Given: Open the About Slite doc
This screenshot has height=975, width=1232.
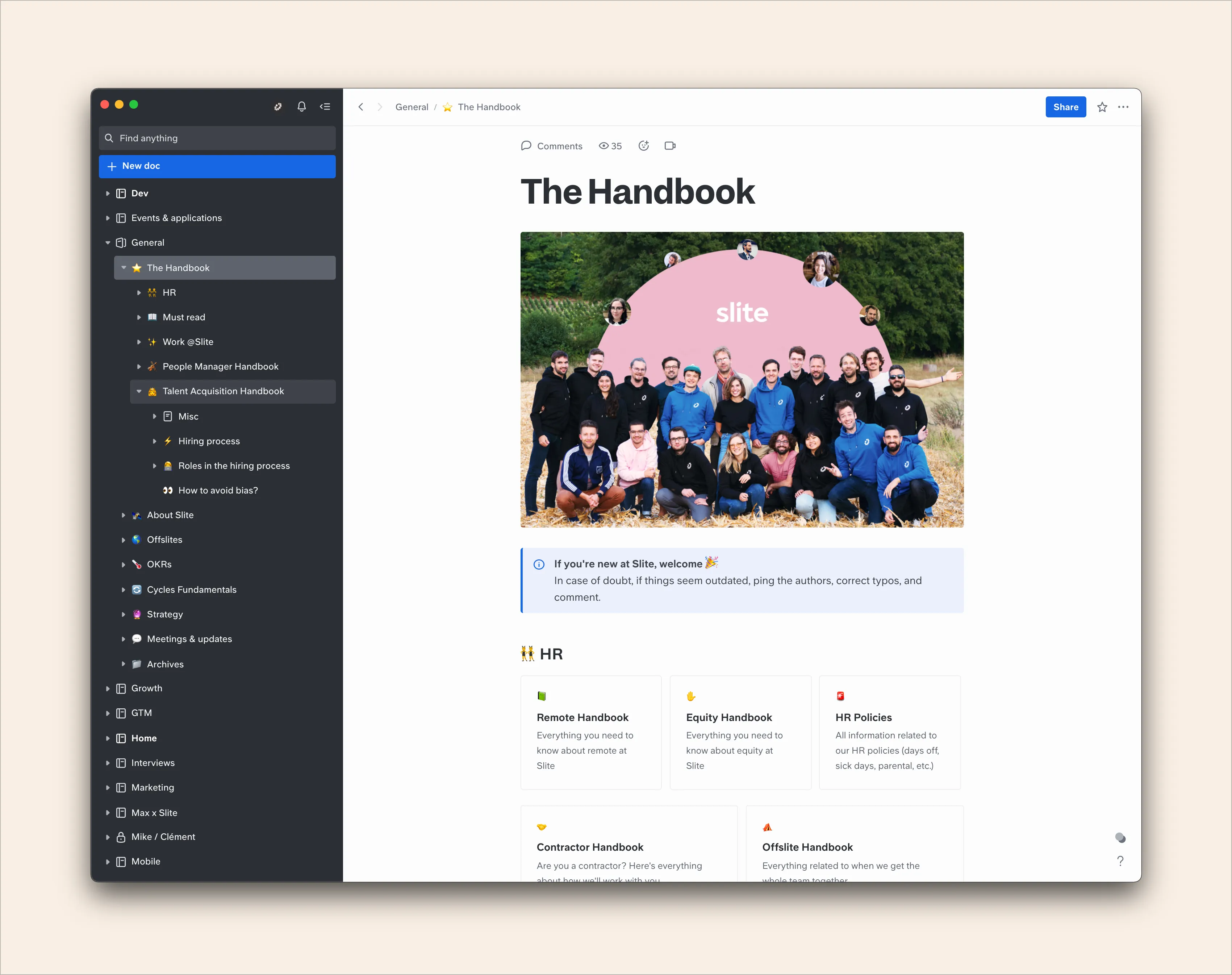Looking at the screenshot, I should pos(170,515).
